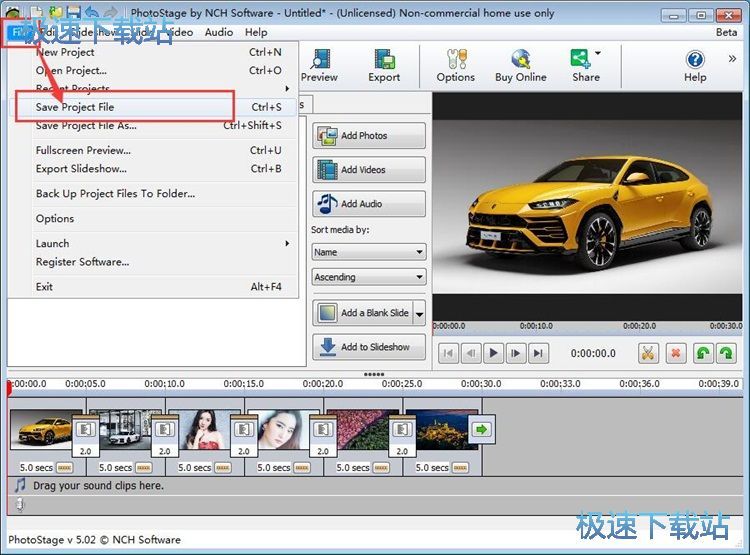
Task: Open the Ascending sort order dropdown
Action: pos(369,277)
